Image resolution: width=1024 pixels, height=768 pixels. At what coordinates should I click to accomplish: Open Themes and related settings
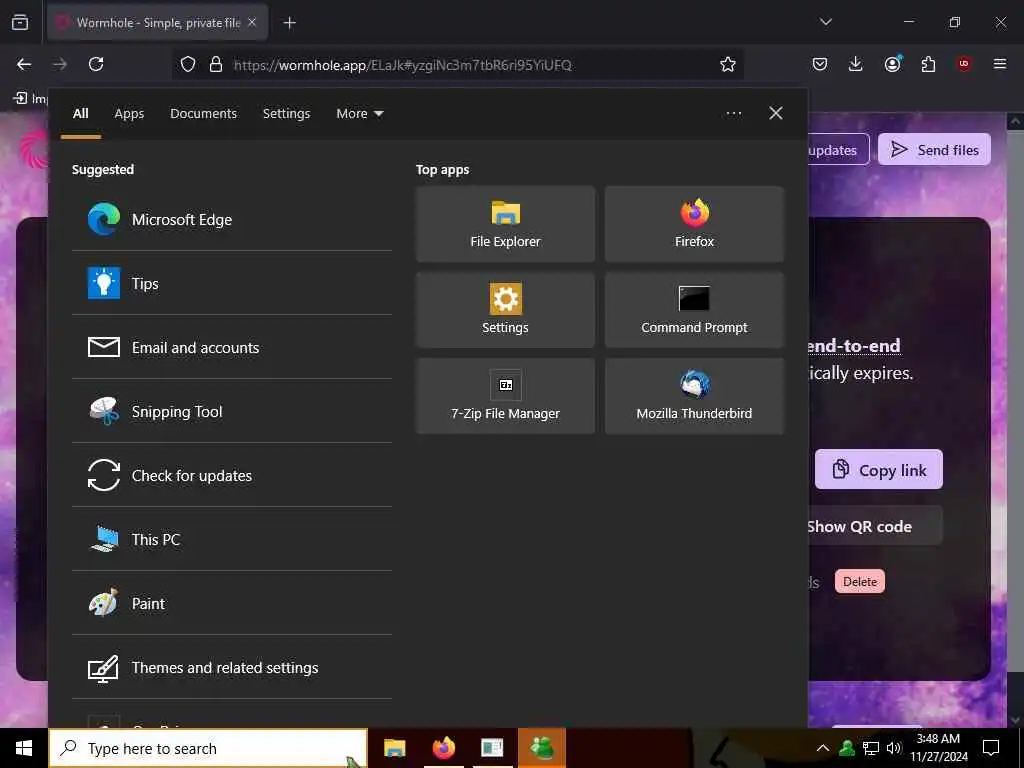coord(231,667)
